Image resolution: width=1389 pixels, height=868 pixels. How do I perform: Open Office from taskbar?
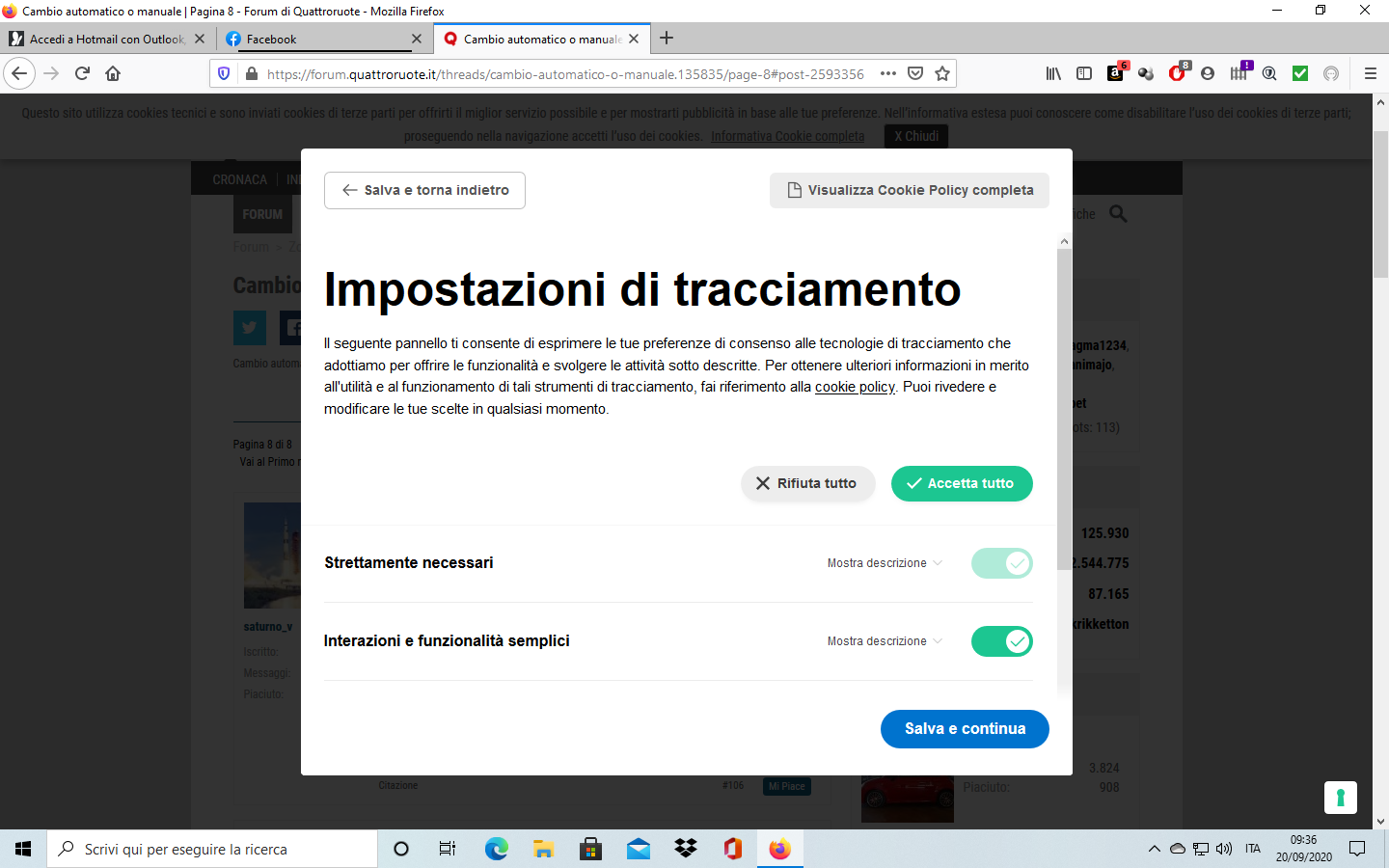click(x=733, y=849)
